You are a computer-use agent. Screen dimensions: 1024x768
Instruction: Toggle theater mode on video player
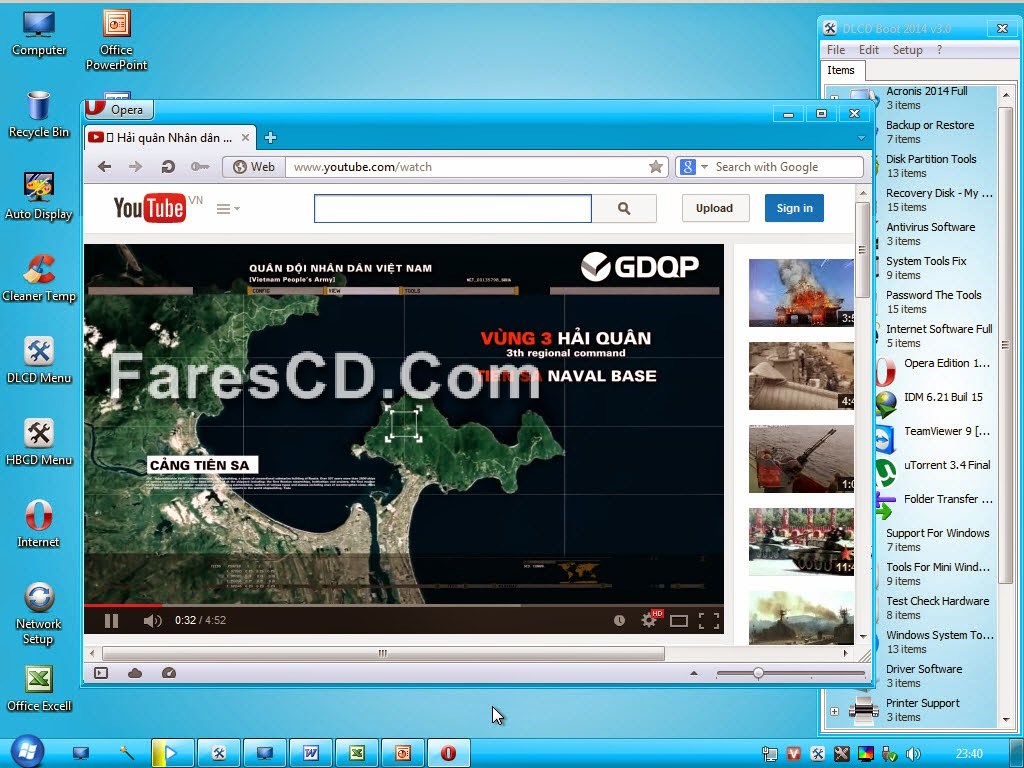pos(679,620)
